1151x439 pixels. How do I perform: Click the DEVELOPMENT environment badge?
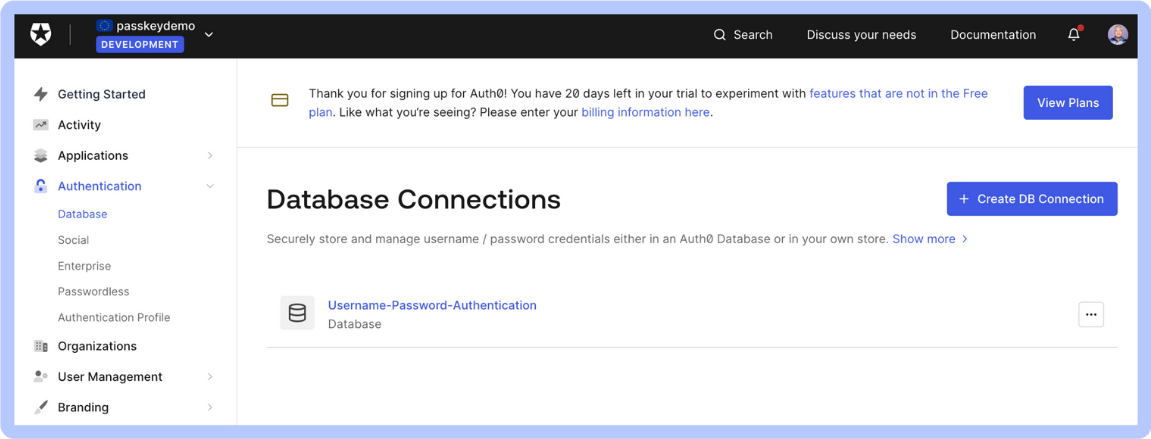click(x=139, y=45)
